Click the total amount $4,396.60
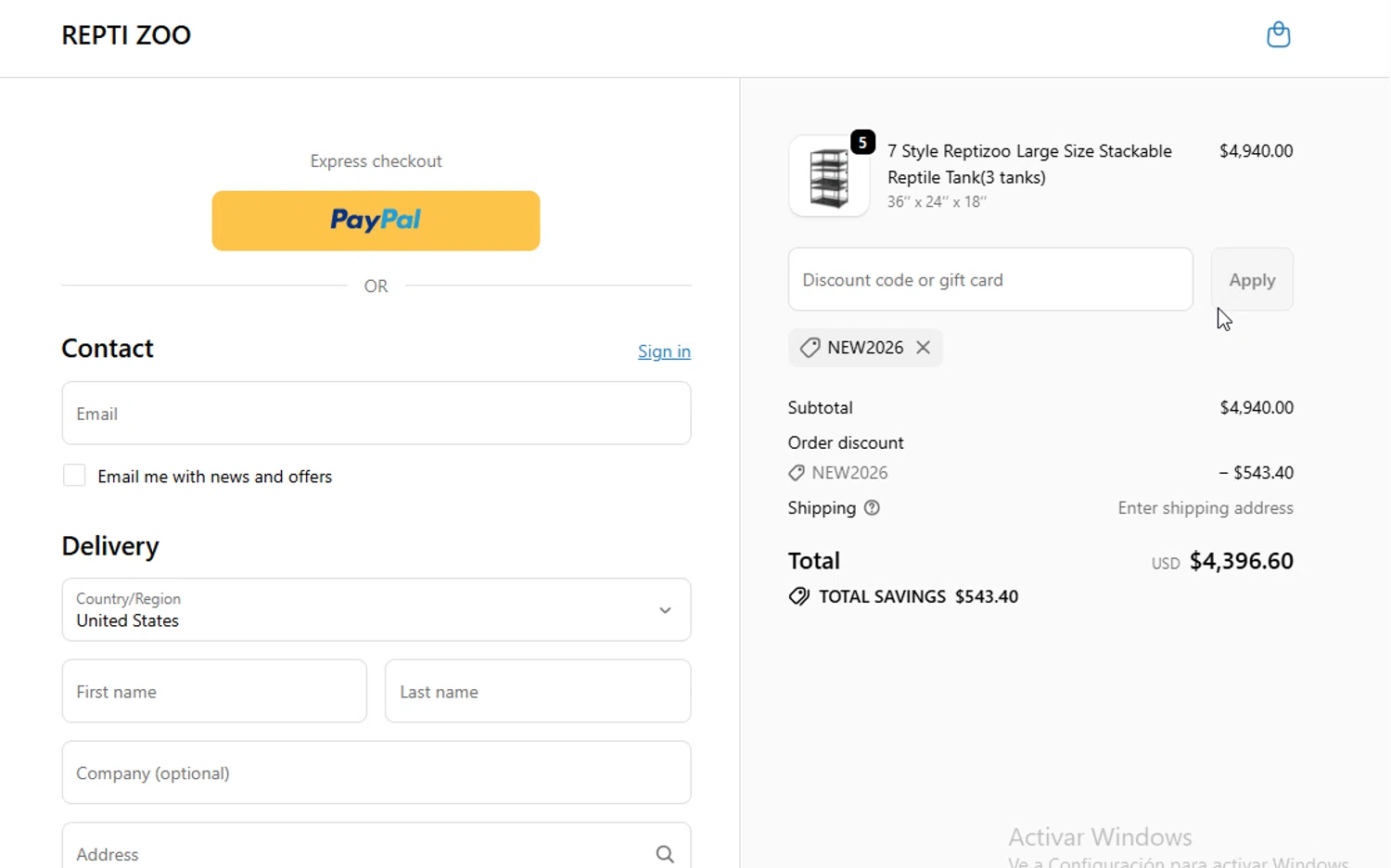 [x=1241, y=561]
